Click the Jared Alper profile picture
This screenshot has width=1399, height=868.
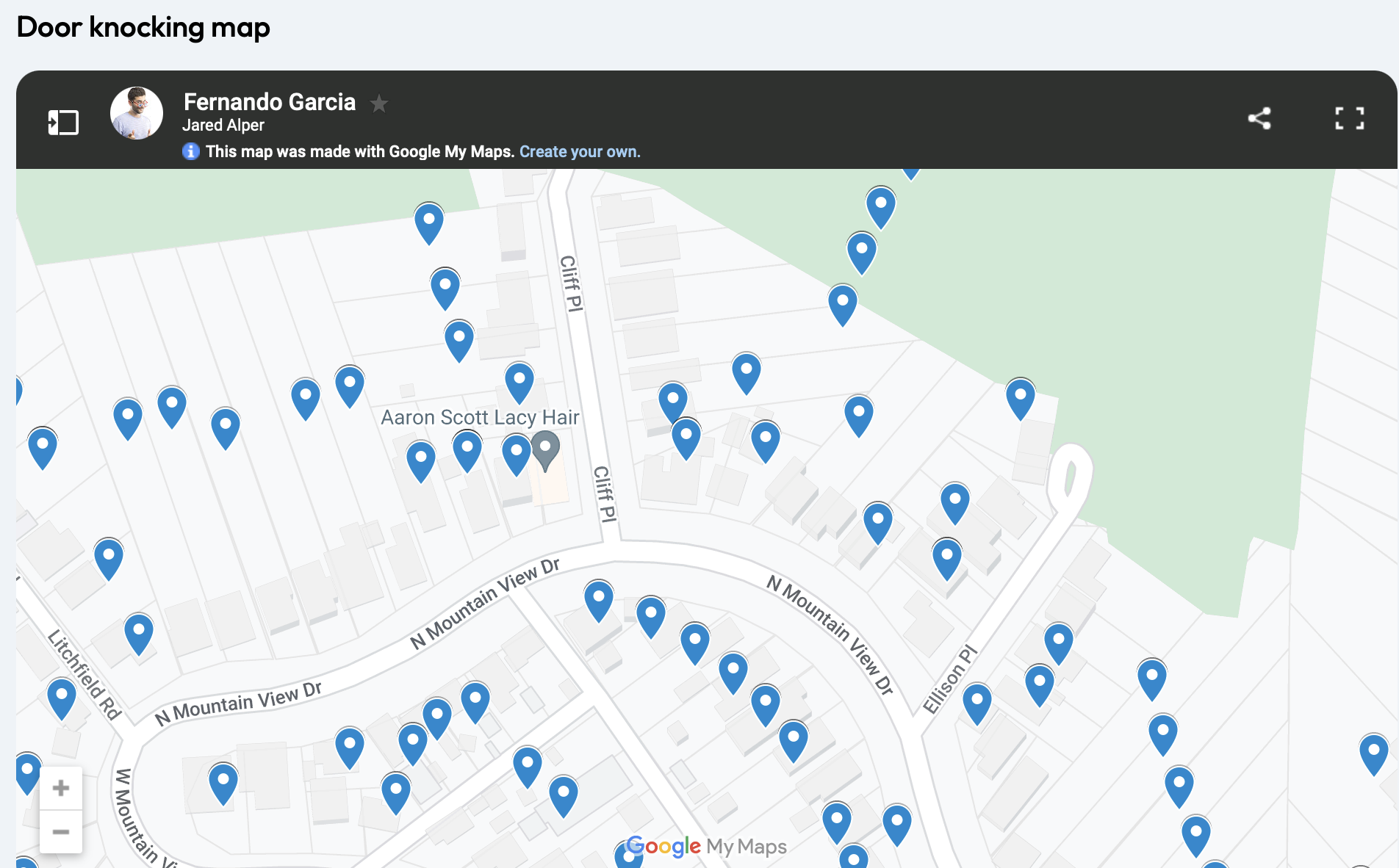(137, 113)
